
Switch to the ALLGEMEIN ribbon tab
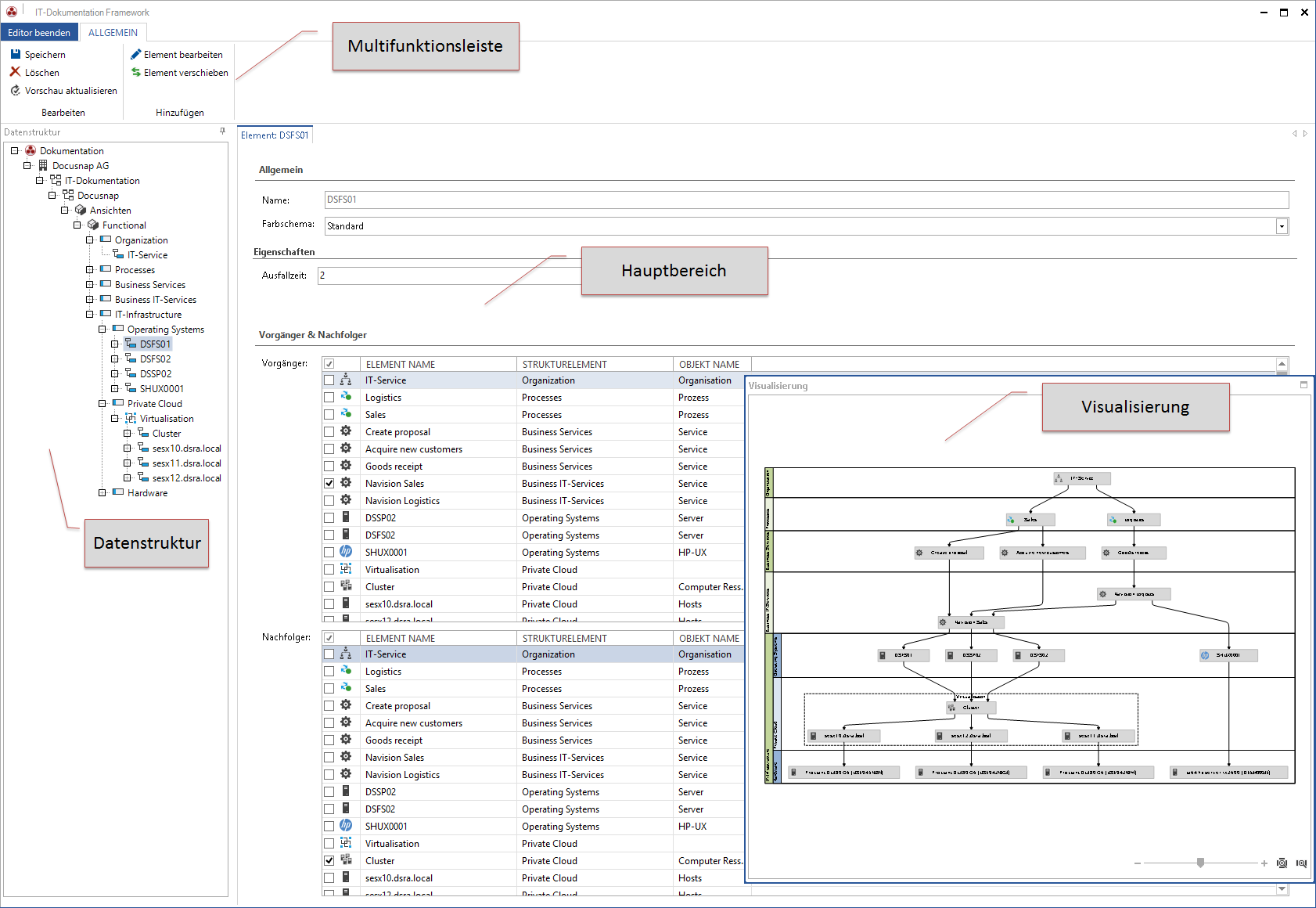pyautogui.click(x=113, y=32)
